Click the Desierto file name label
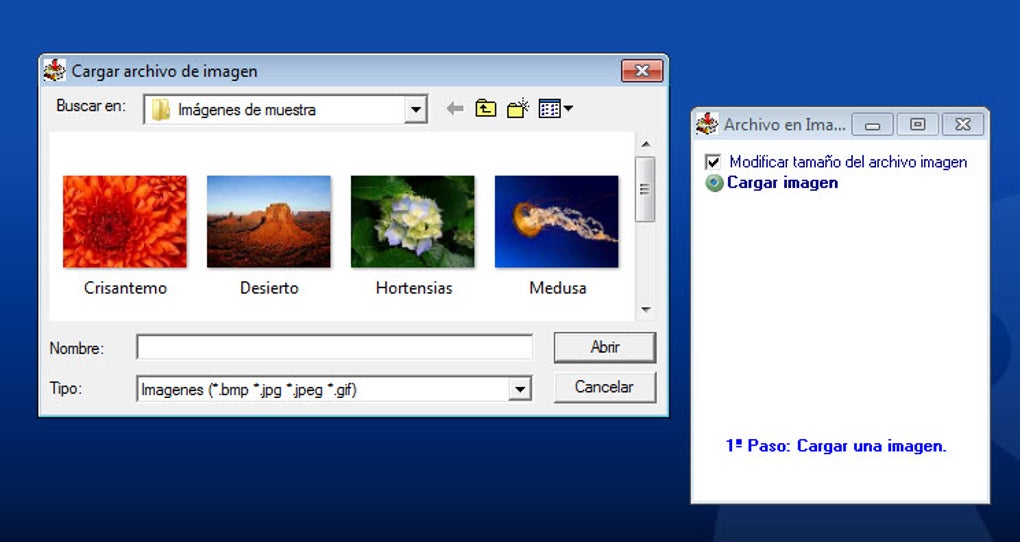This screenshot has width=1020, height=542. [269, 288]
